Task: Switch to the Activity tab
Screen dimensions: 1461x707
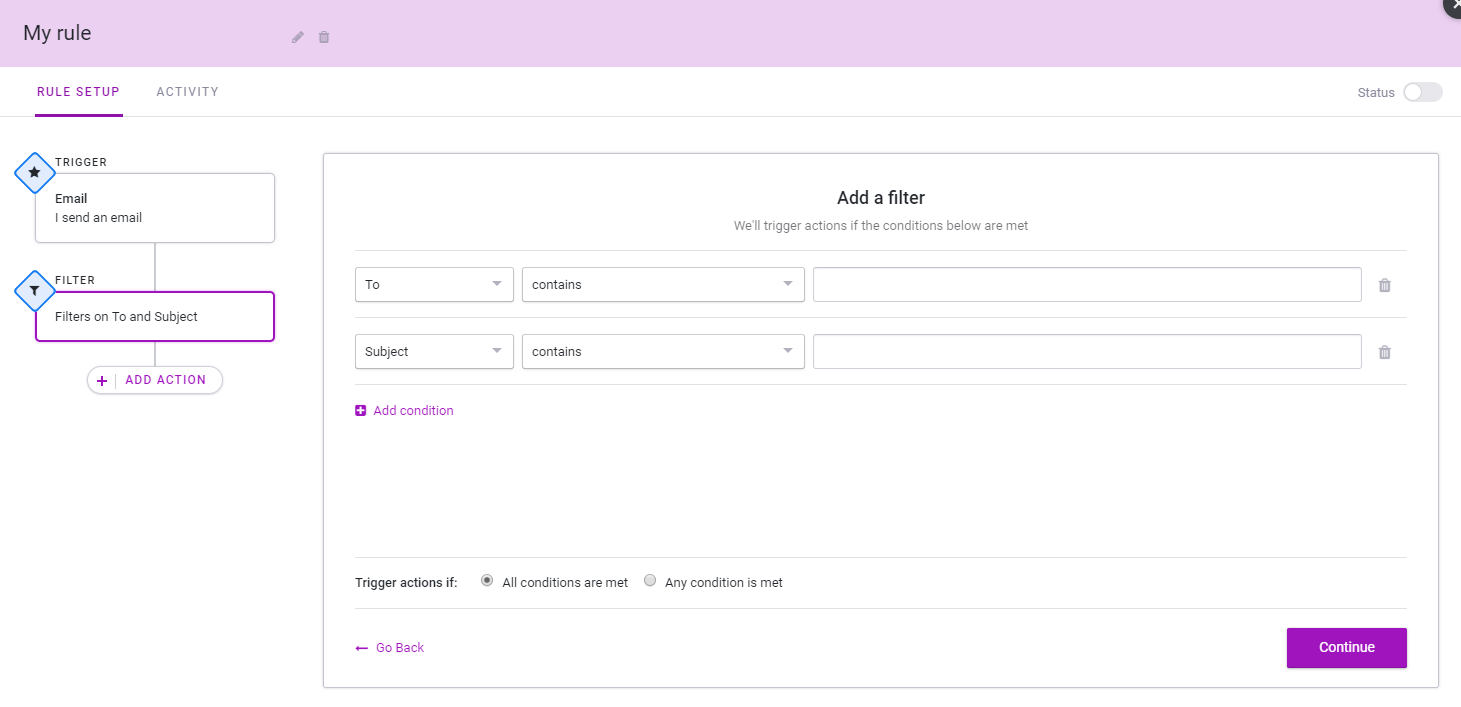Action: [187, 92]
